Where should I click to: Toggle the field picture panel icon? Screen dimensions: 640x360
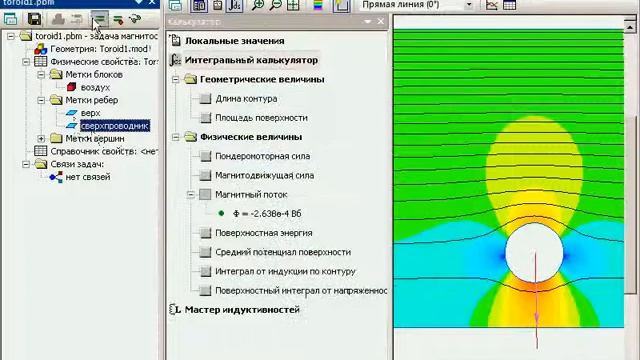199,5
